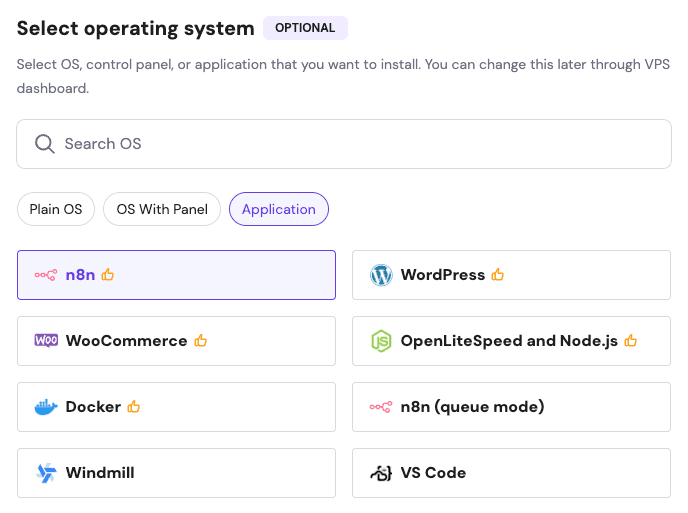
Task: Click the WordPress logo icon
Action: 381,275
